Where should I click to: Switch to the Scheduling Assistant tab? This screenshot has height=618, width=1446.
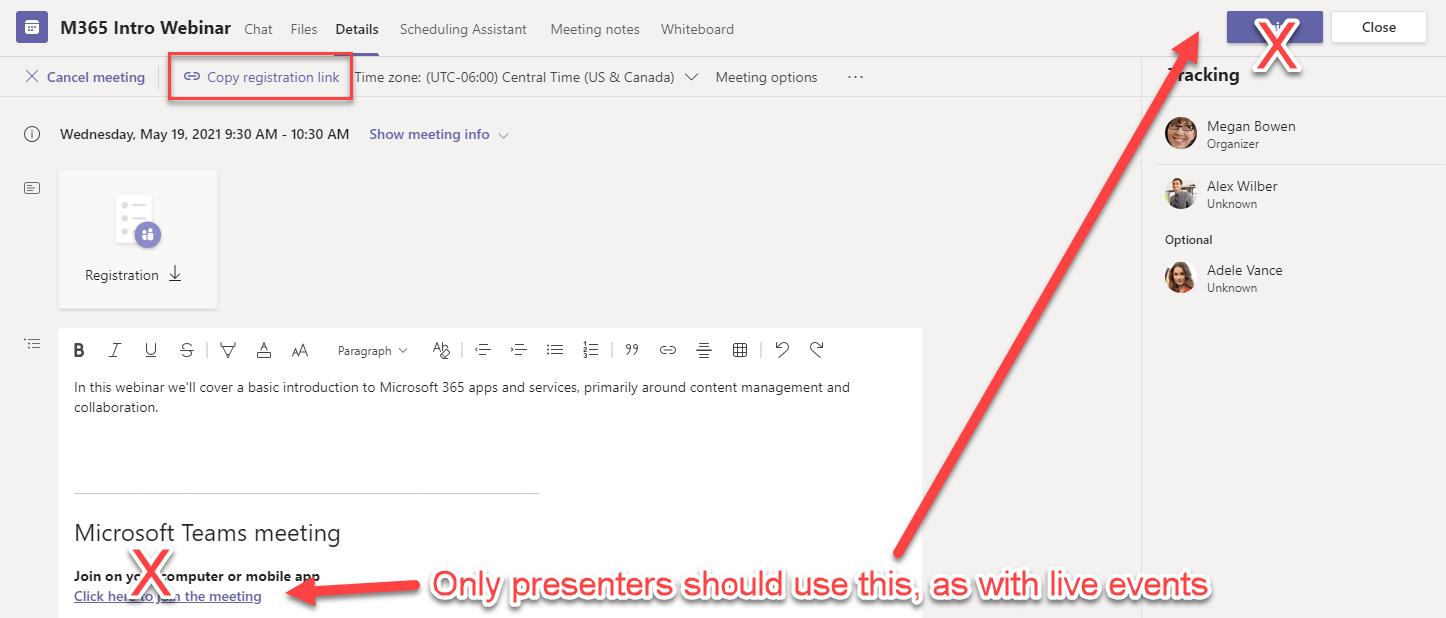[462, 29]
